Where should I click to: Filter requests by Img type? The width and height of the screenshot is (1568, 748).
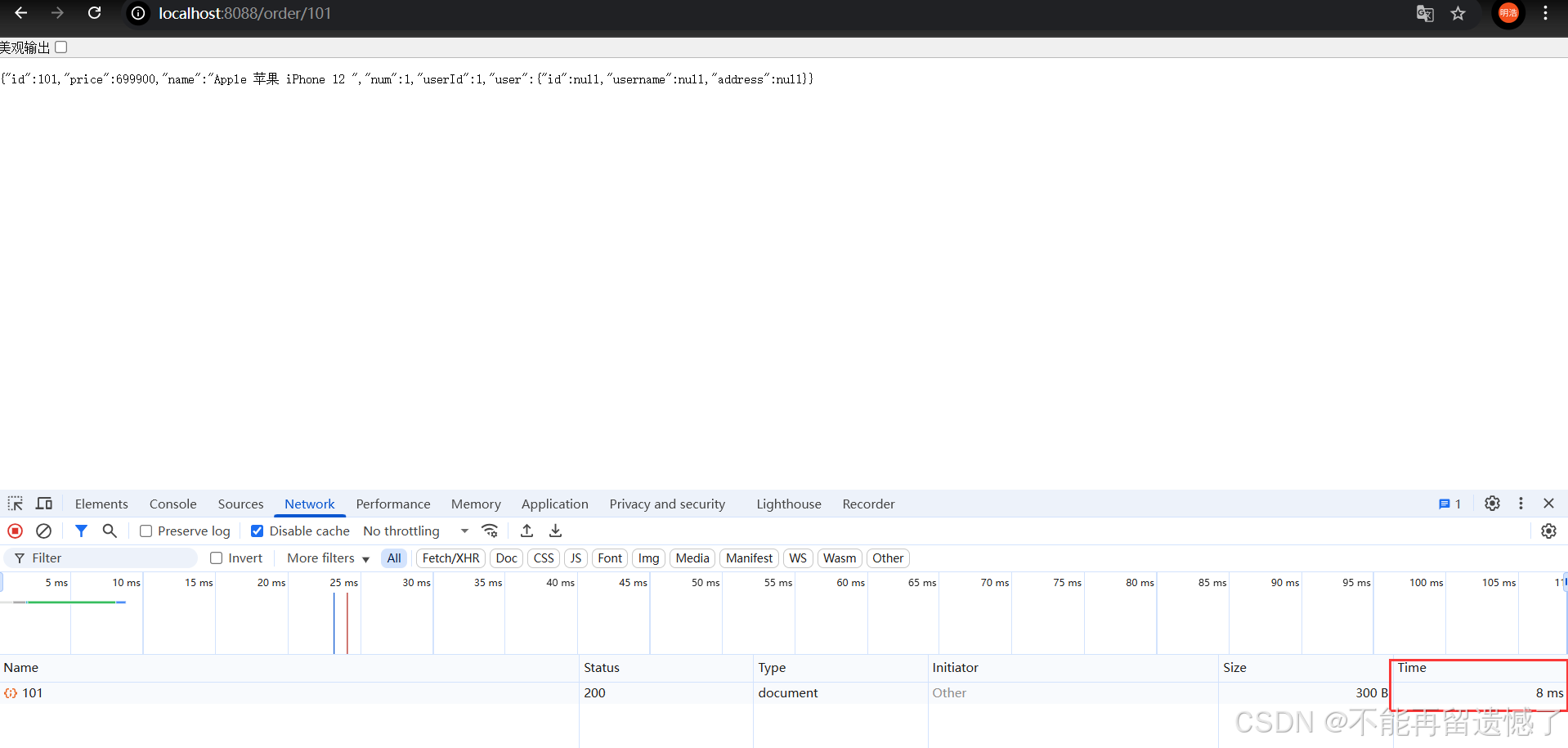coord(649,558)
